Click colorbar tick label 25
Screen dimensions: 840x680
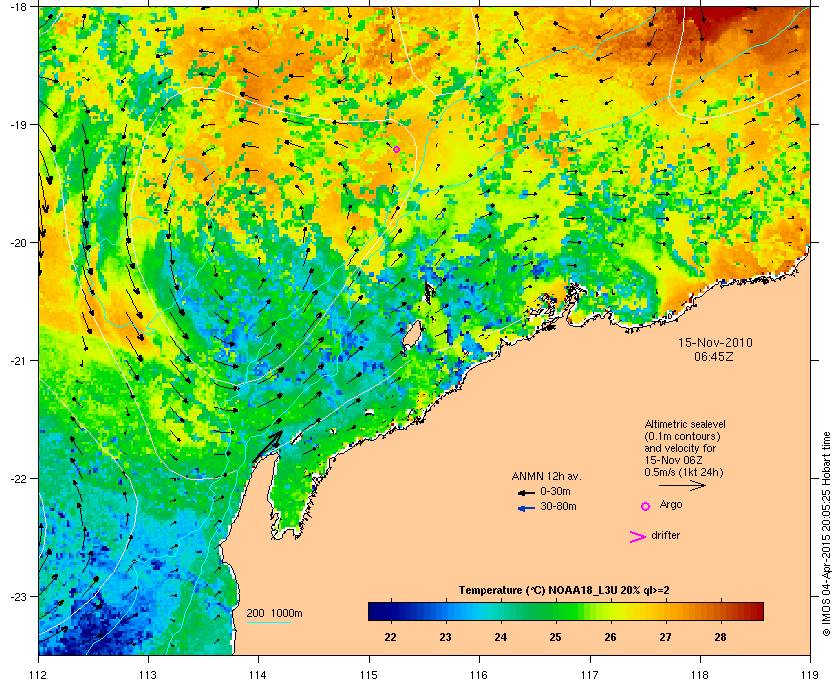[x=556, y=637]
